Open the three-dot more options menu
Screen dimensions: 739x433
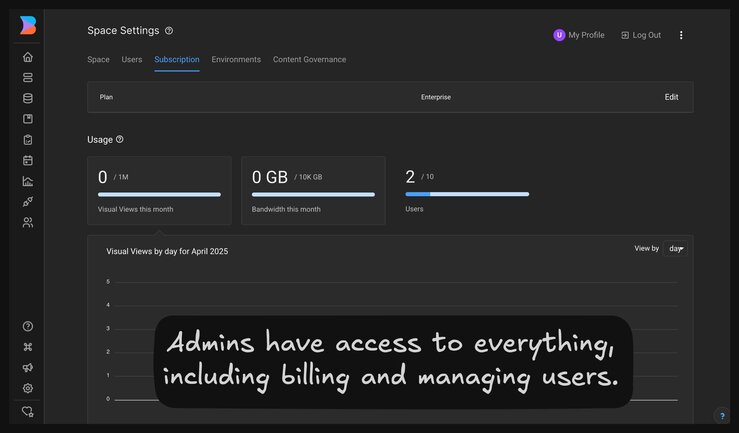point(681,35)
